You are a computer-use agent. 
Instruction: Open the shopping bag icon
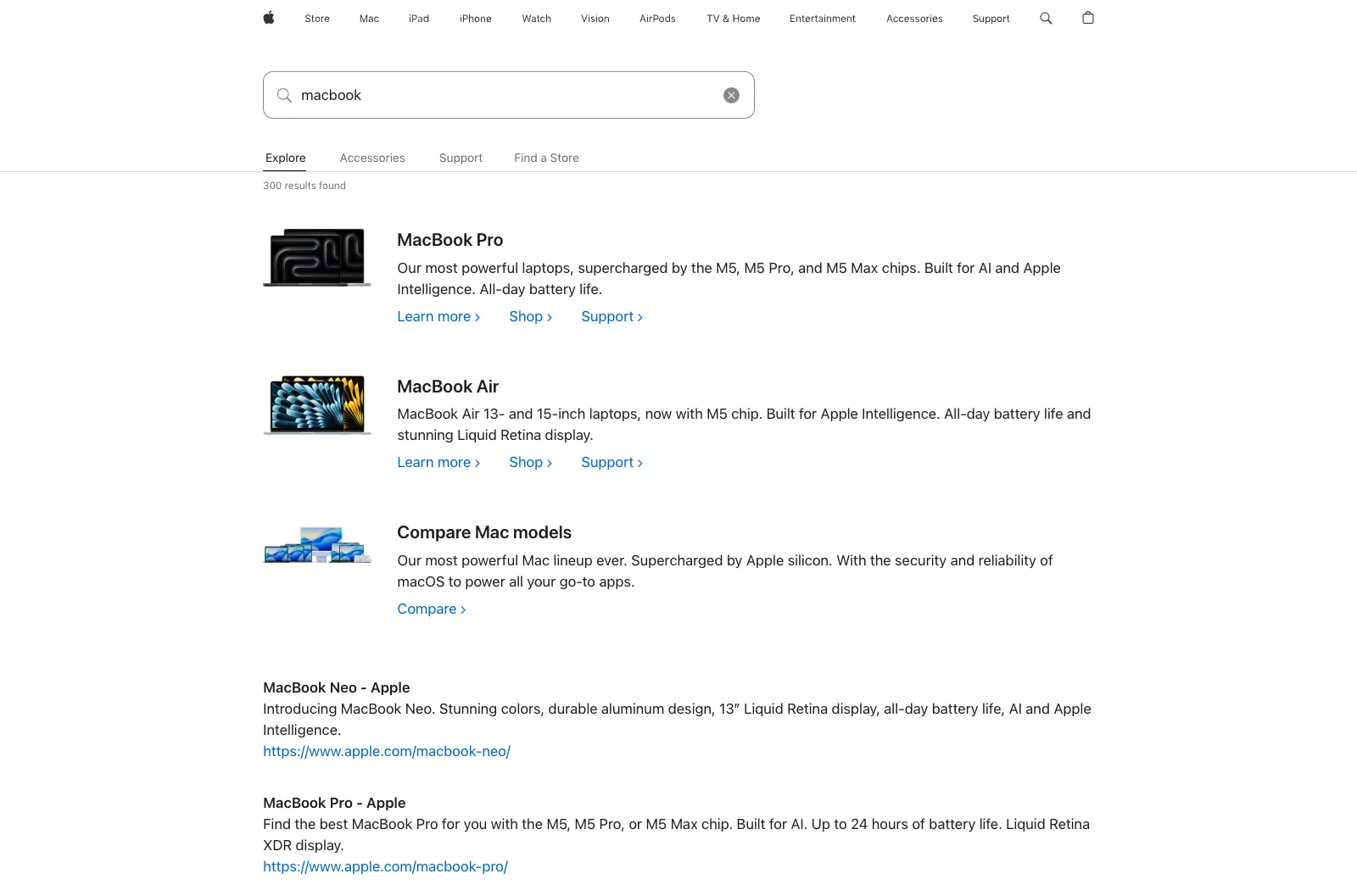coord(1088,18)
